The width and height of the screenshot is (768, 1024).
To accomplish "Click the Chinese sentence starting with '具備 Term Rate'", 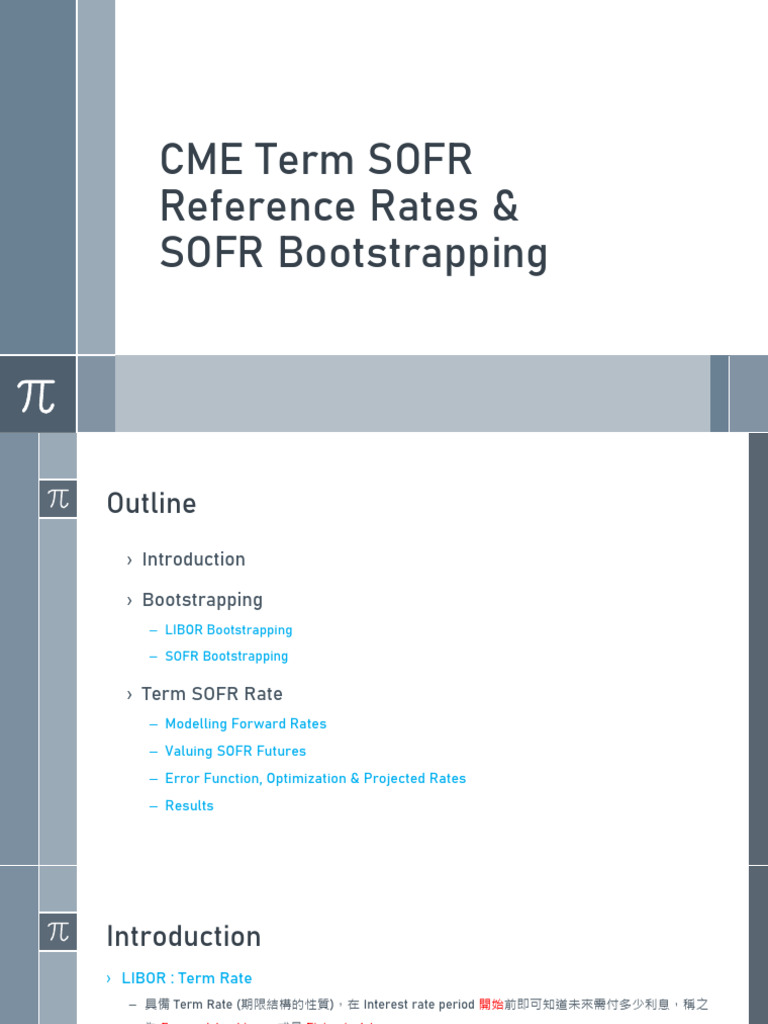I will [426, 1004].
